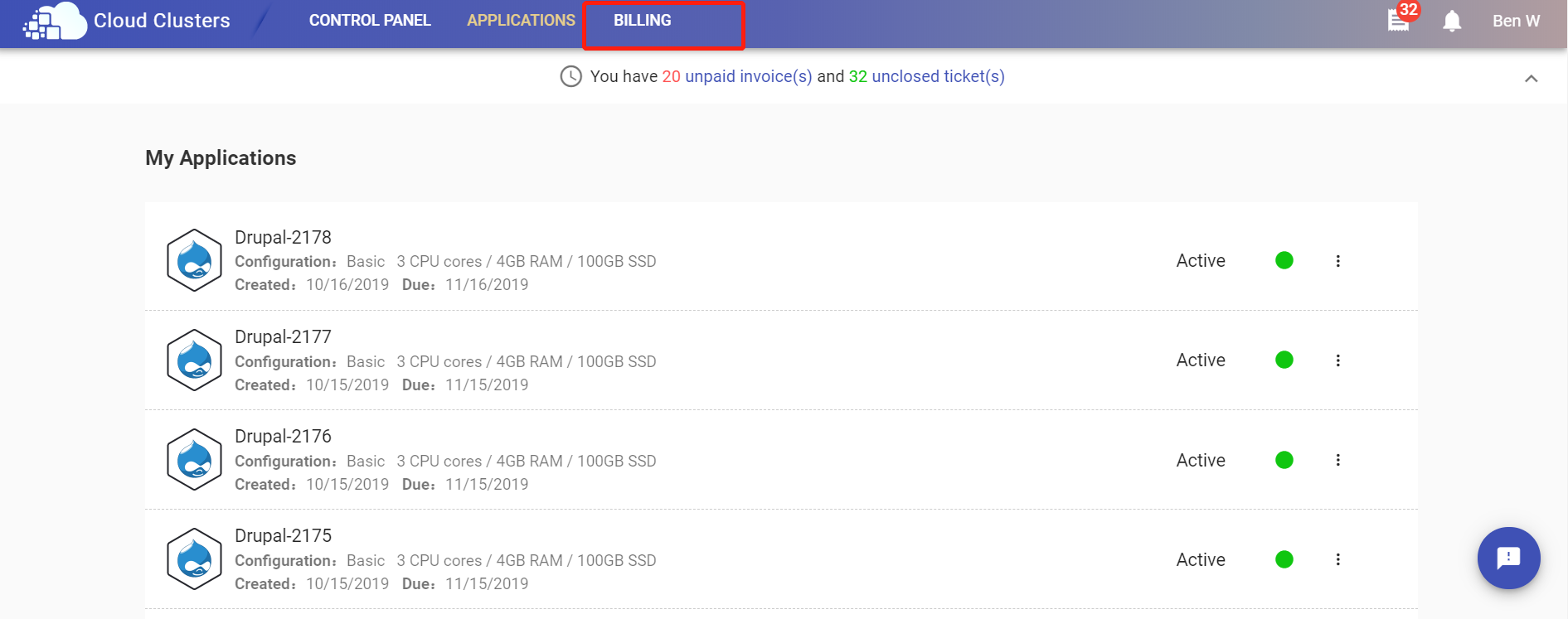
Task: Click the Drupal-2177 application logo
Action: coord(194,360)
